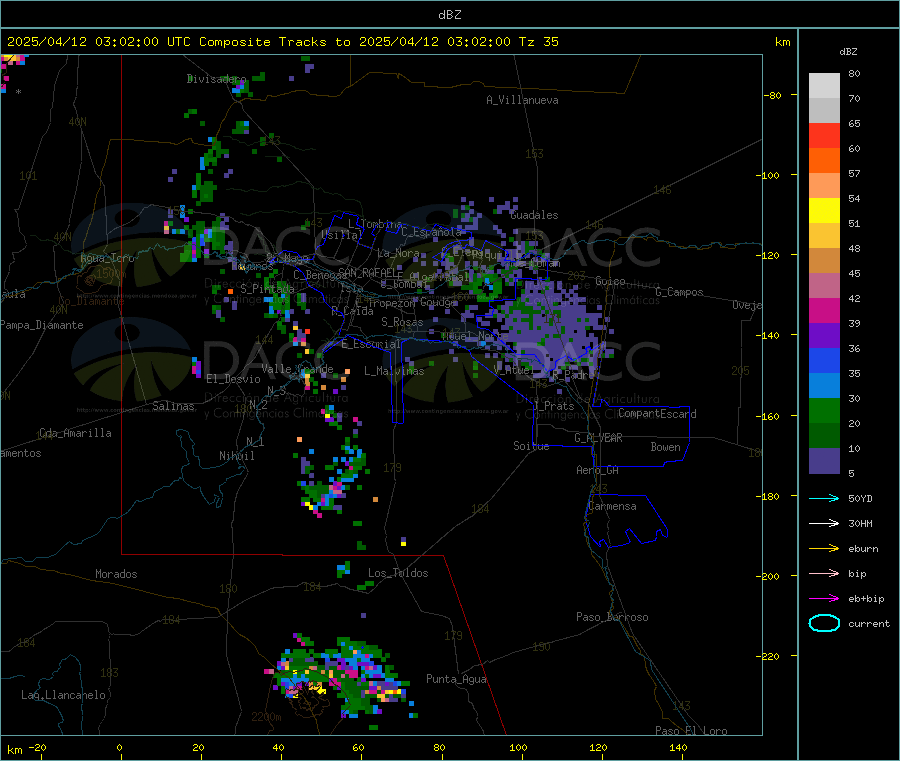Image resolution: width=900 pixels, height=761 pixels.
Task: Click the Pampa_Diamante location label
Action: pyautogui.click(x=41, y=325)
